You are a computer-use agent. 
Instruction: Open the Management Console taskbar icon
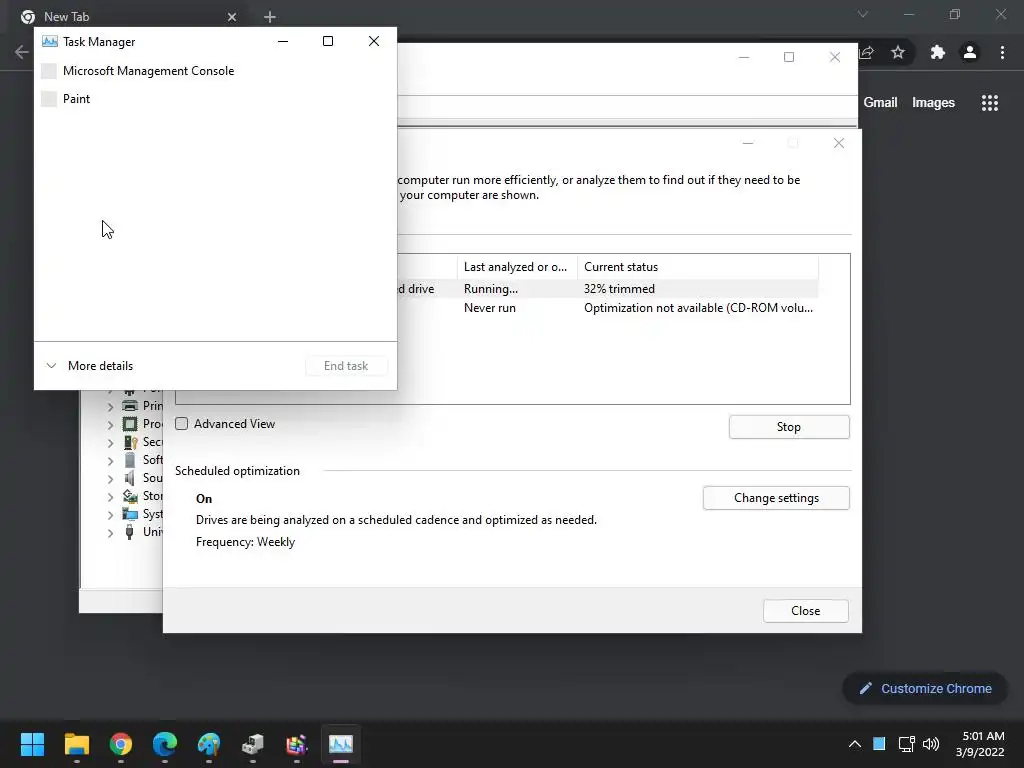253,744
